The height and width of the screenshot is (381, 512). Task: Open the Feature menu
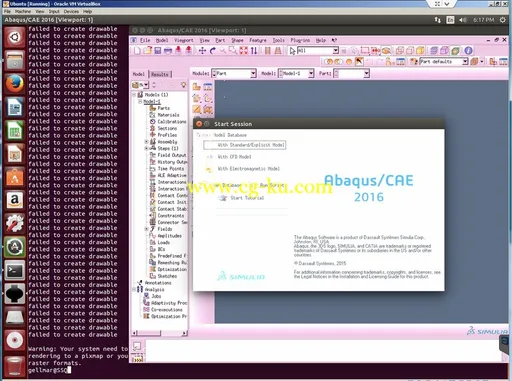coord(258,40)
